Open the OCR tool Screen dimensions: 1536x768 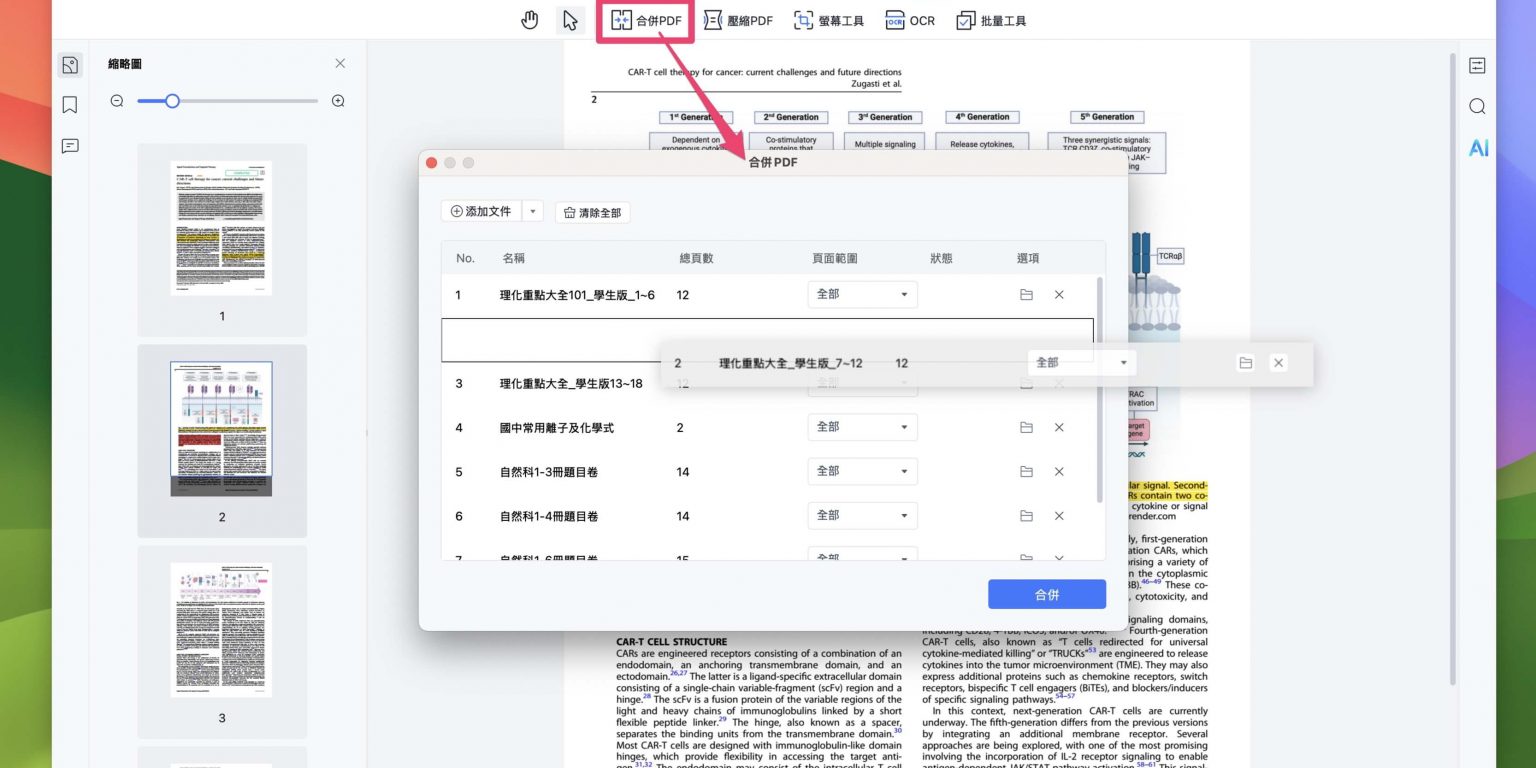coord(910,21)
